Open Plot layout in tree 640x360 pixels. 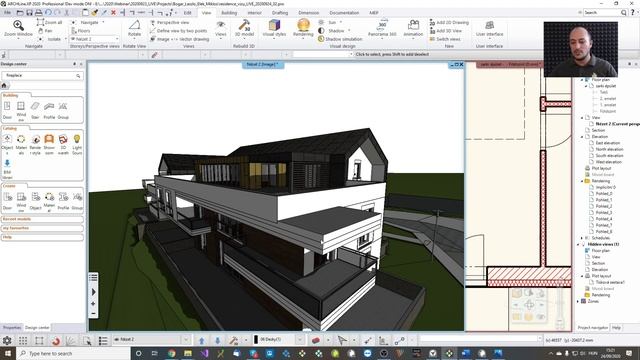click(x=601, y=168)
